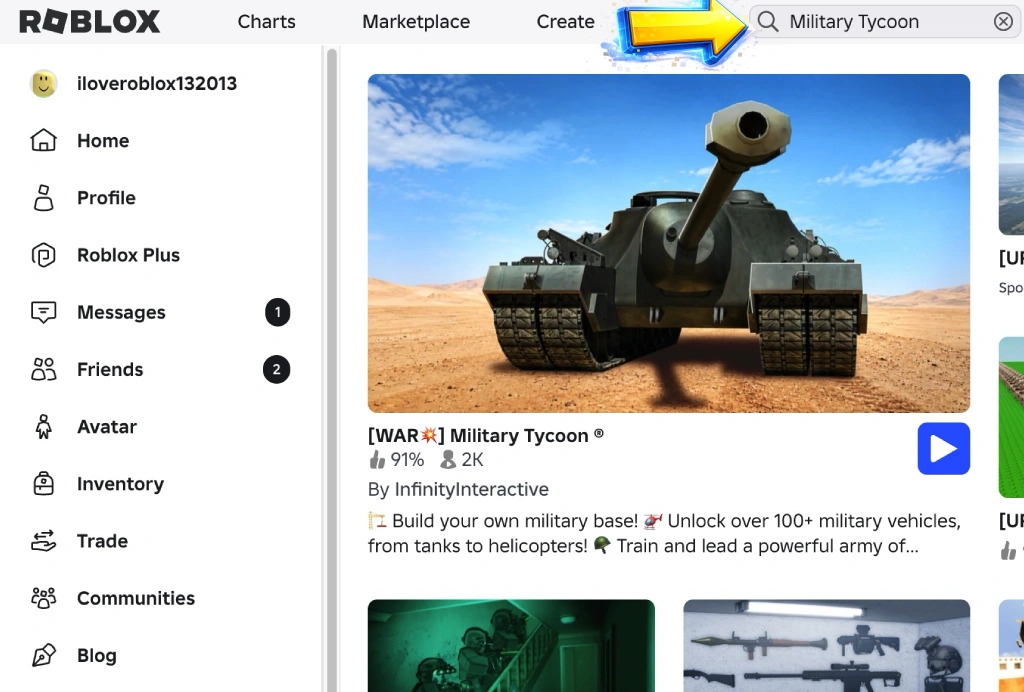Click the Friends badge showing 2
The height and width of the screenshot is (692, 1024).
277,370
